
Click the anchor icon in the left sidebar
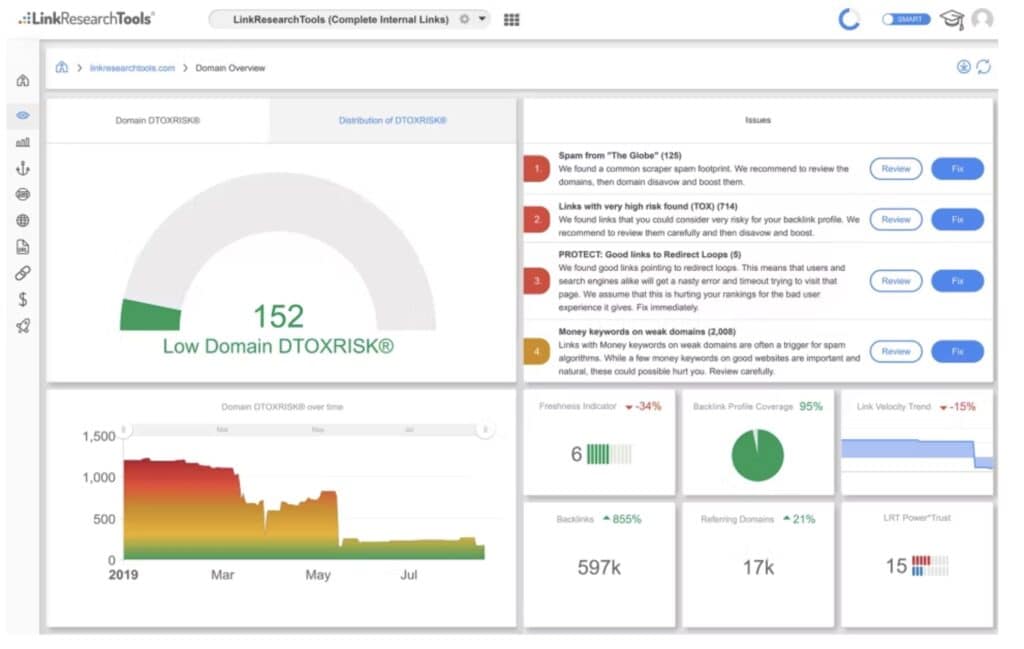coord(23,168)
